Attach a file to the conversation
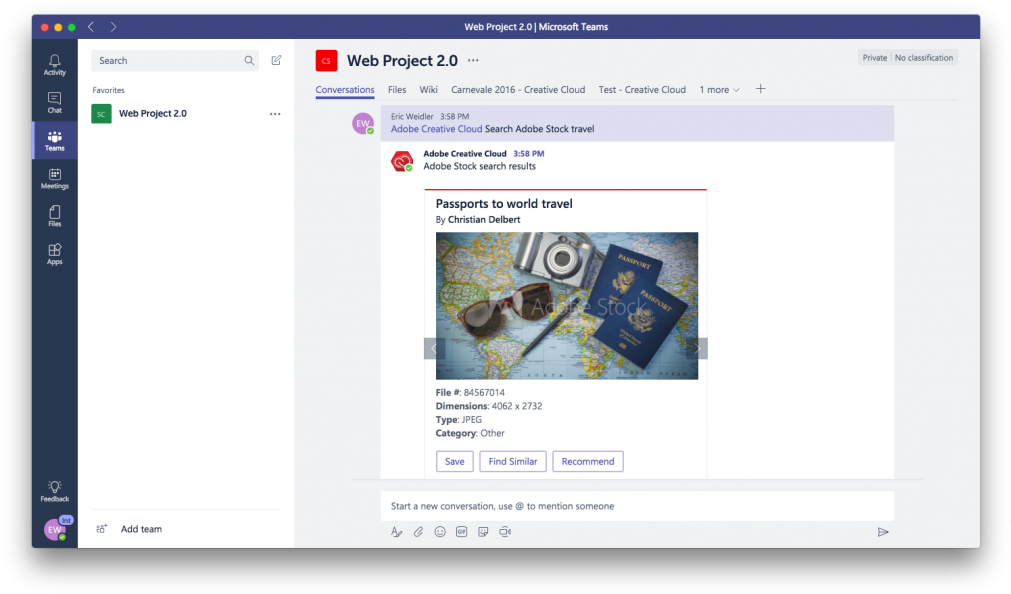This screenshot has width=1011, height=594. 418,532
